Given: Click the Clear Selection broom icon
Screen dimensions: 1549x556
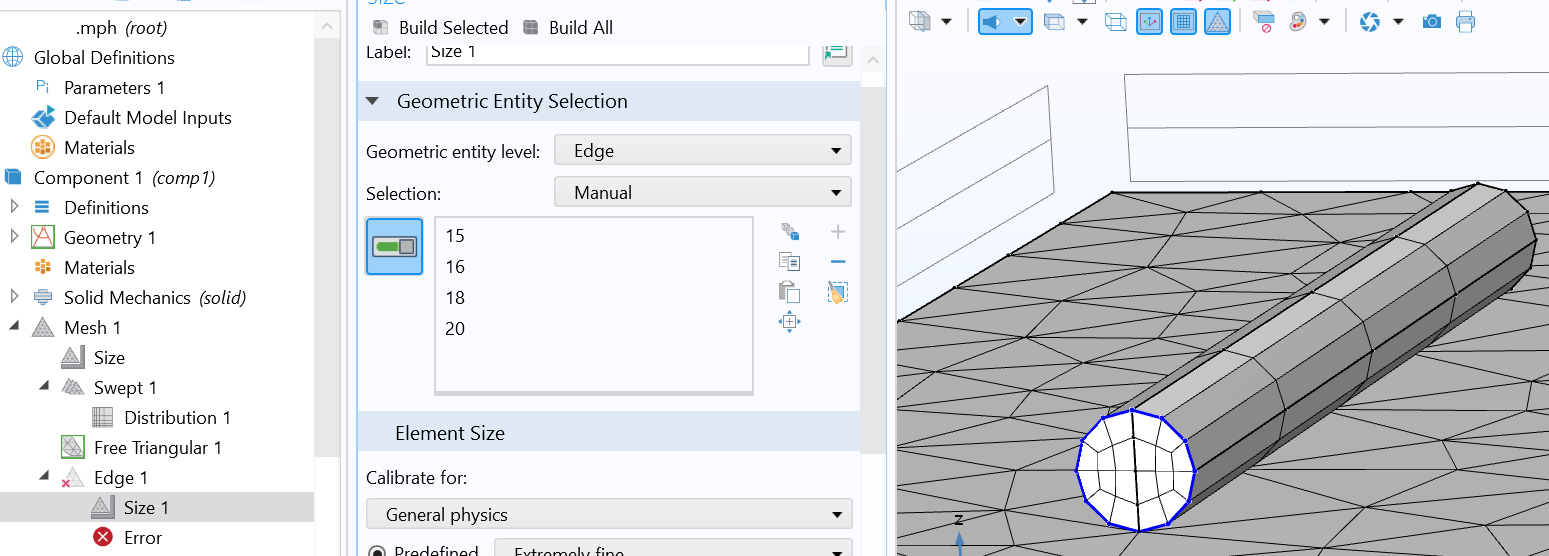Looking at the screenshot, I should (838, 292).
